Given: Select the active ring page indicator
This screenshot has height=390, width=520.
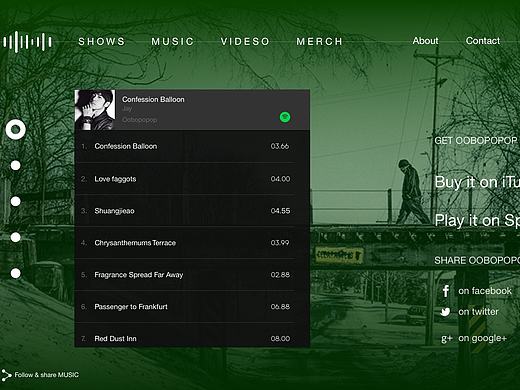Looking at the screenshot, I should point(15,129).
